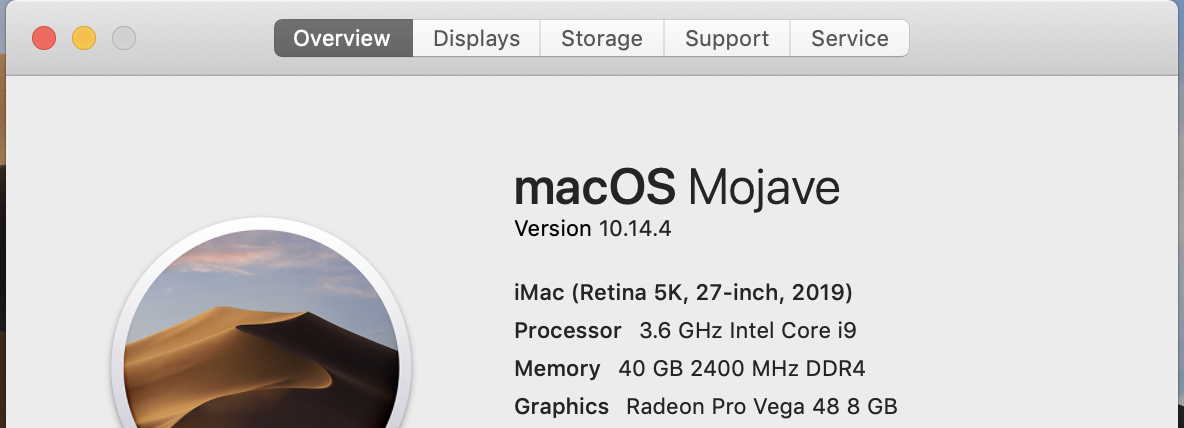Go to the Support tab
The image size is (1184, 428).
[727, 39]
